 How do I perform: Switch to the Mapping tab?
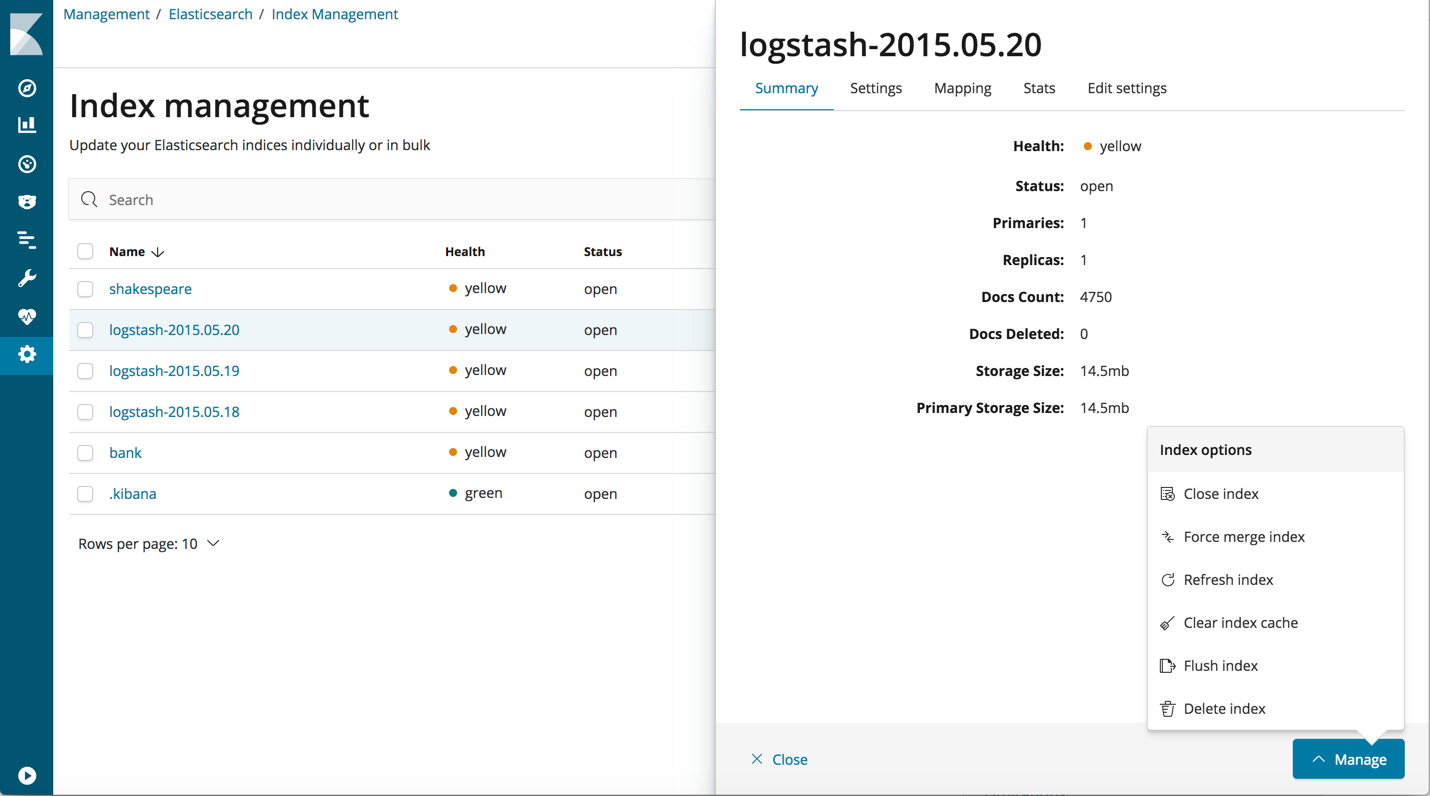click(x=962, y=88)
